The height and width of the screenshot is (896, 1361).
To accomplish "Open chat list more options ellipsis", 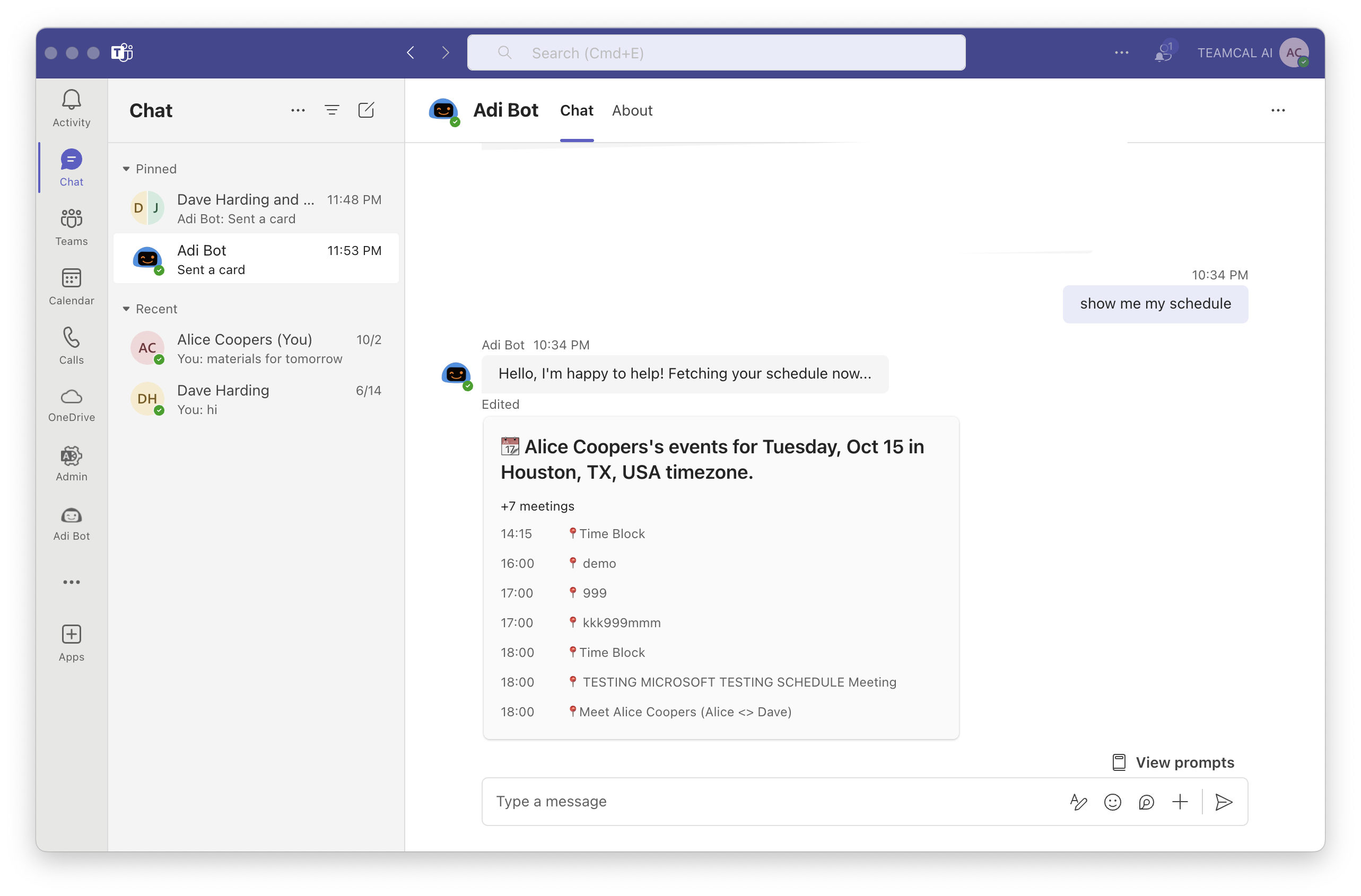I will [298, 110].
